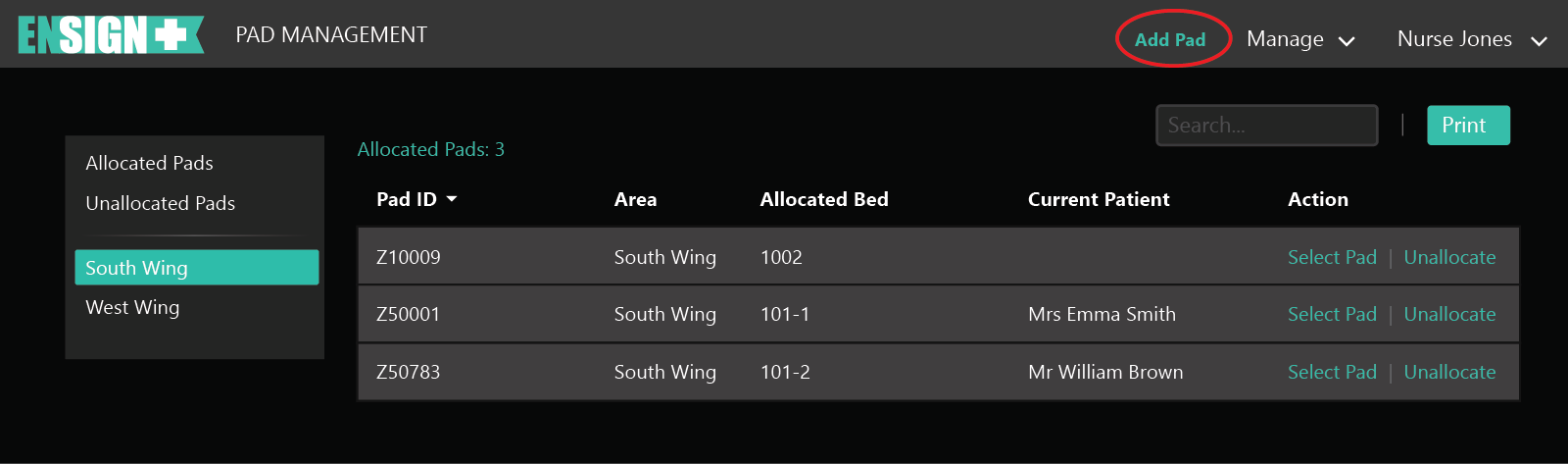Sort by Pad ID column header
Screen dimensions: 1568x464
pyautogui.click(x=406, y=199)
